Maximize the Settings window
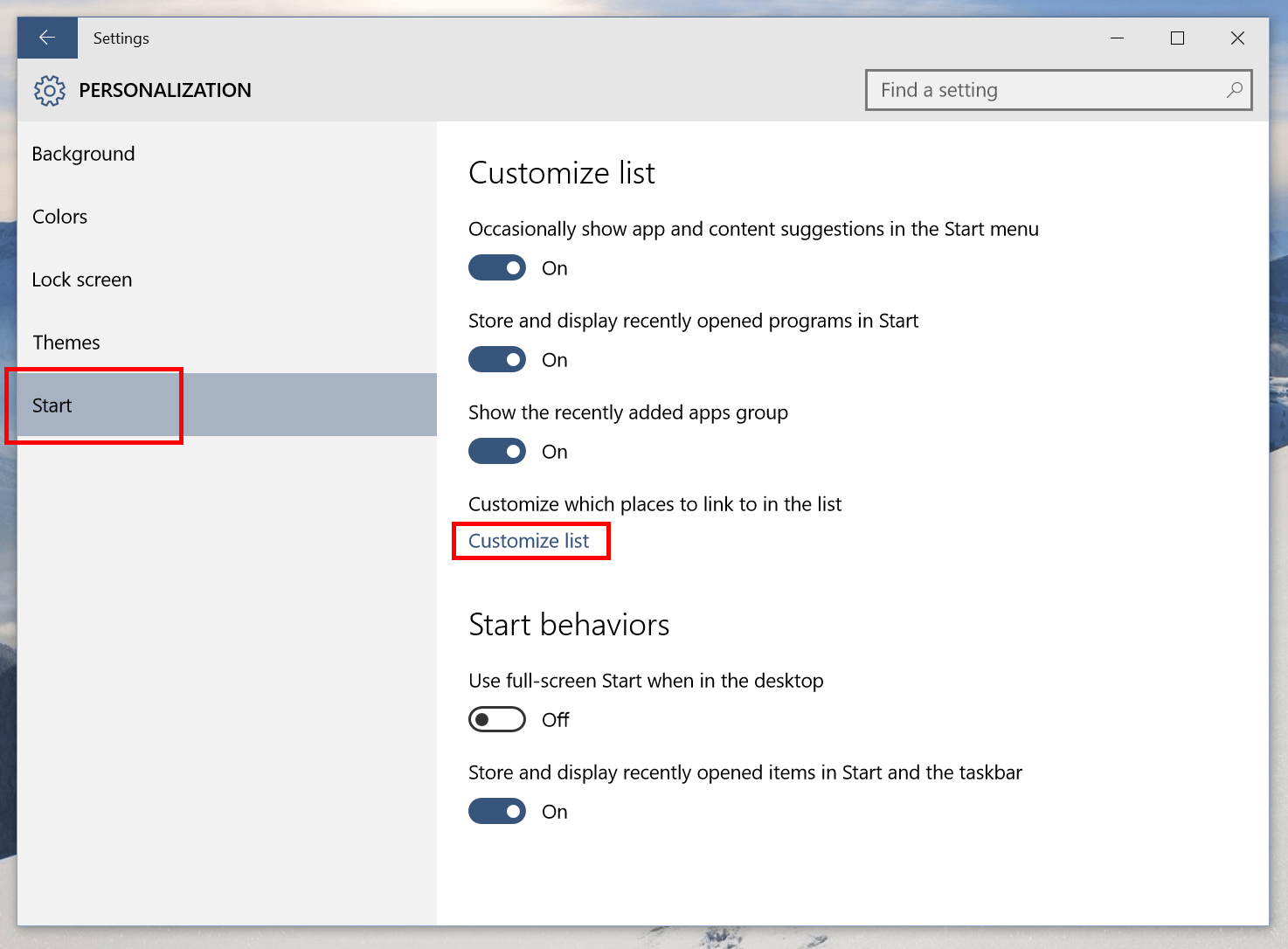 (1177, 38)
